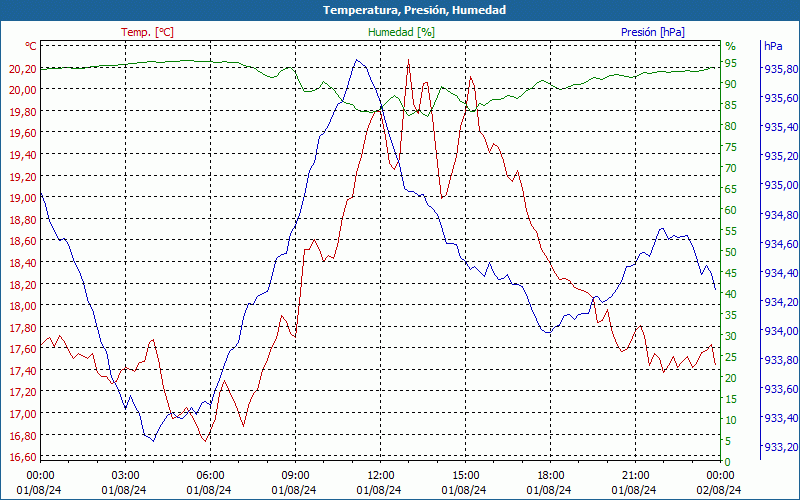Click the '21:00' time axis label

coord(636,474)
